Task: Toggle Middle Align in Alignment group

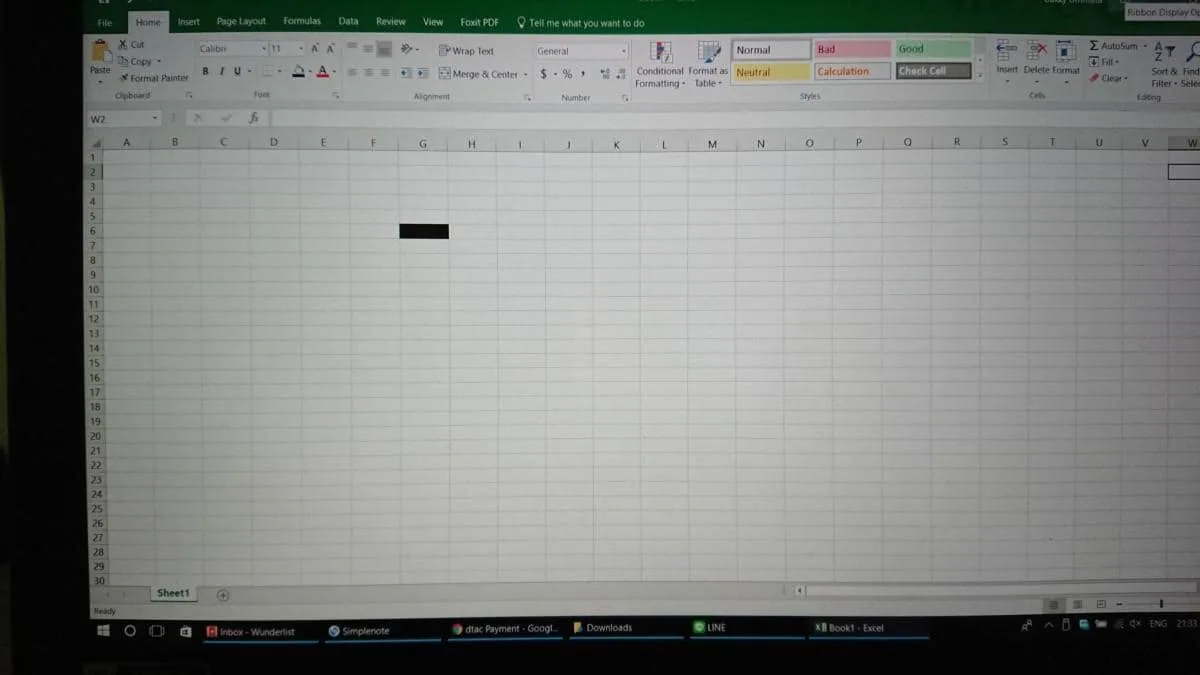Action: (x=368, y=48)
